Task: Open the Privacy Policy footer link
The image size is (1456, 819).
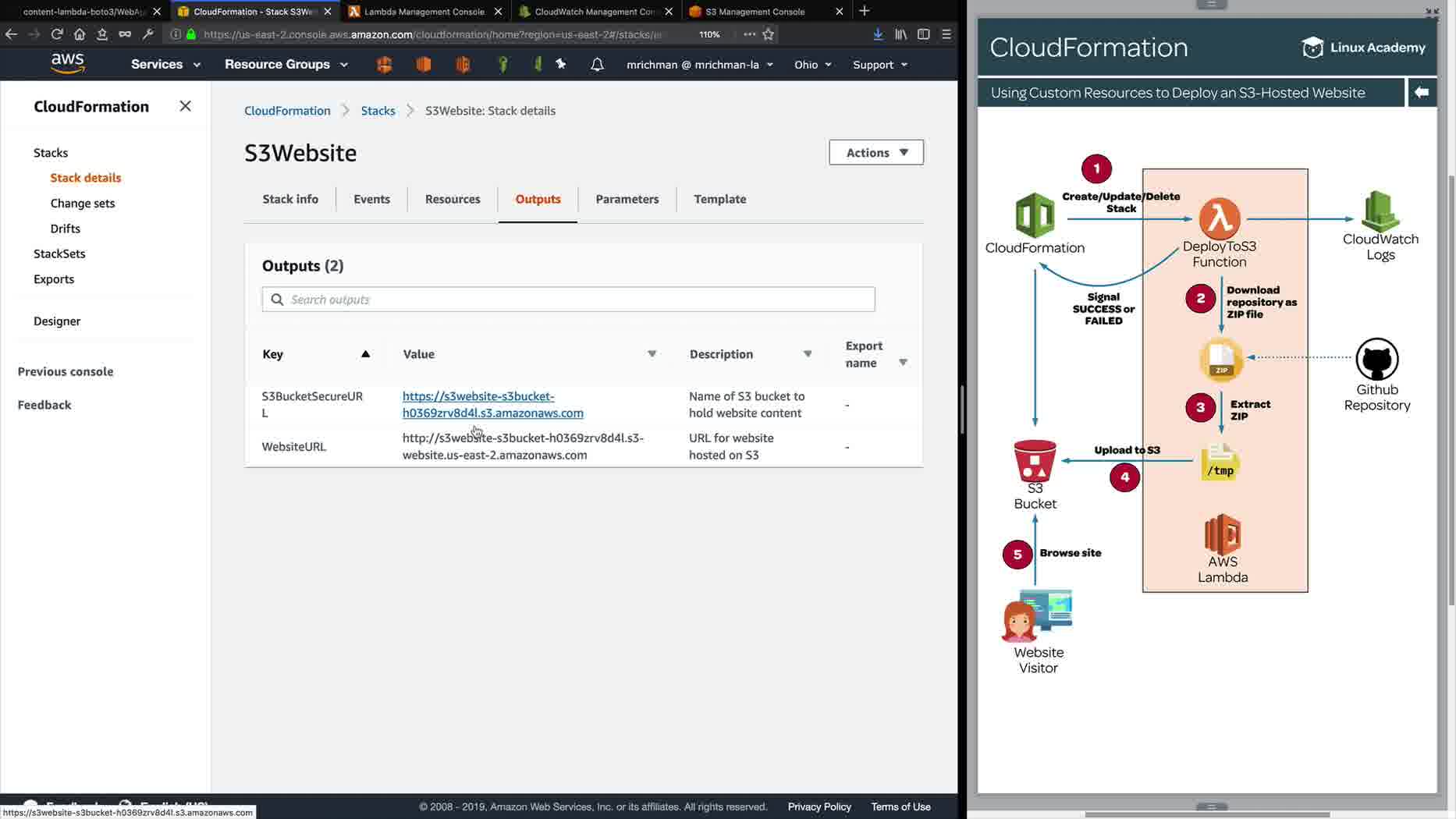Action: 819,807
